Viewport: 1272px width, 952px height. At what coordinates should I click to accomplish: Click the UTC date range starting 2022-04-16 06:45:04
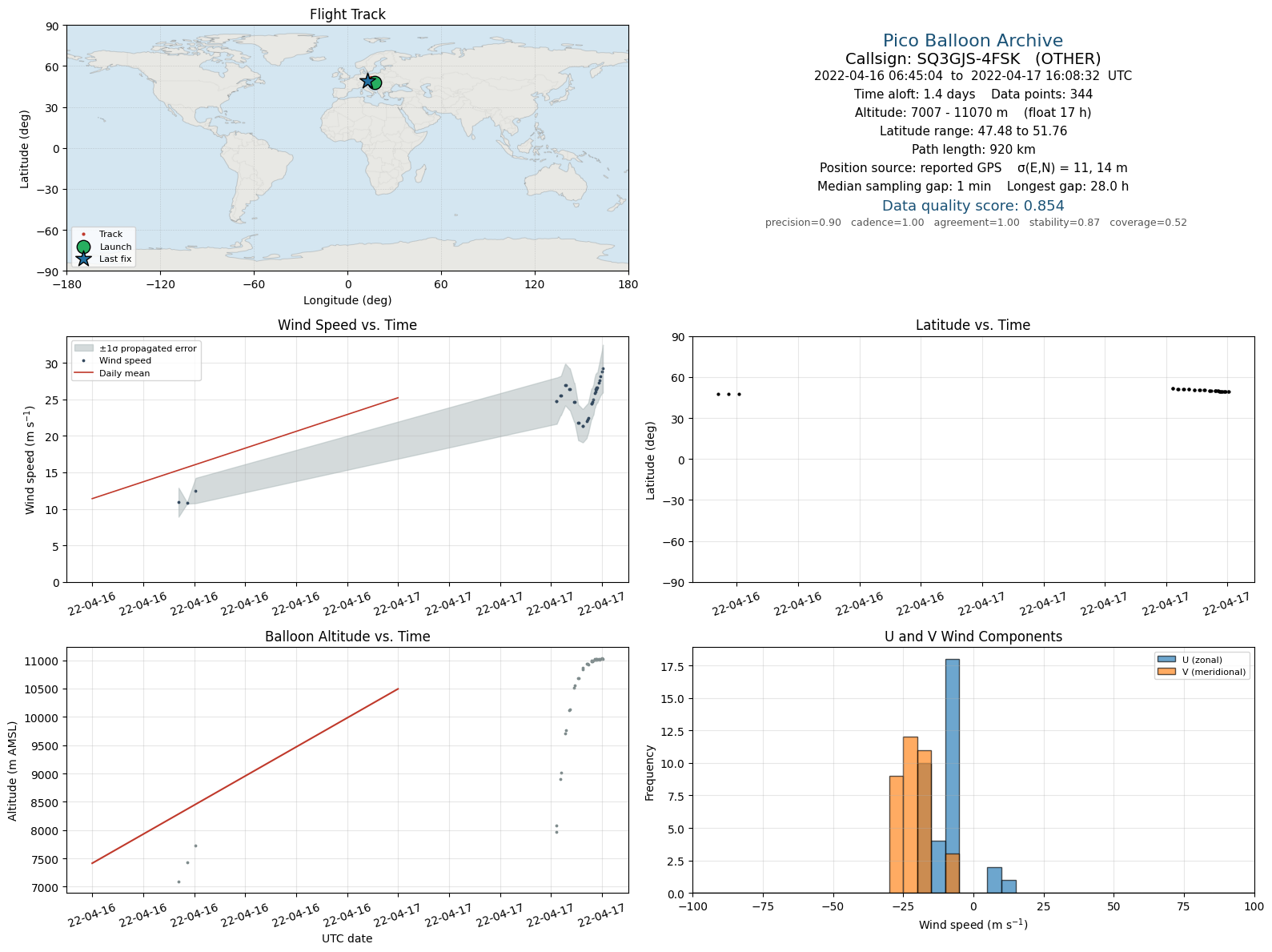pos(973,76)
